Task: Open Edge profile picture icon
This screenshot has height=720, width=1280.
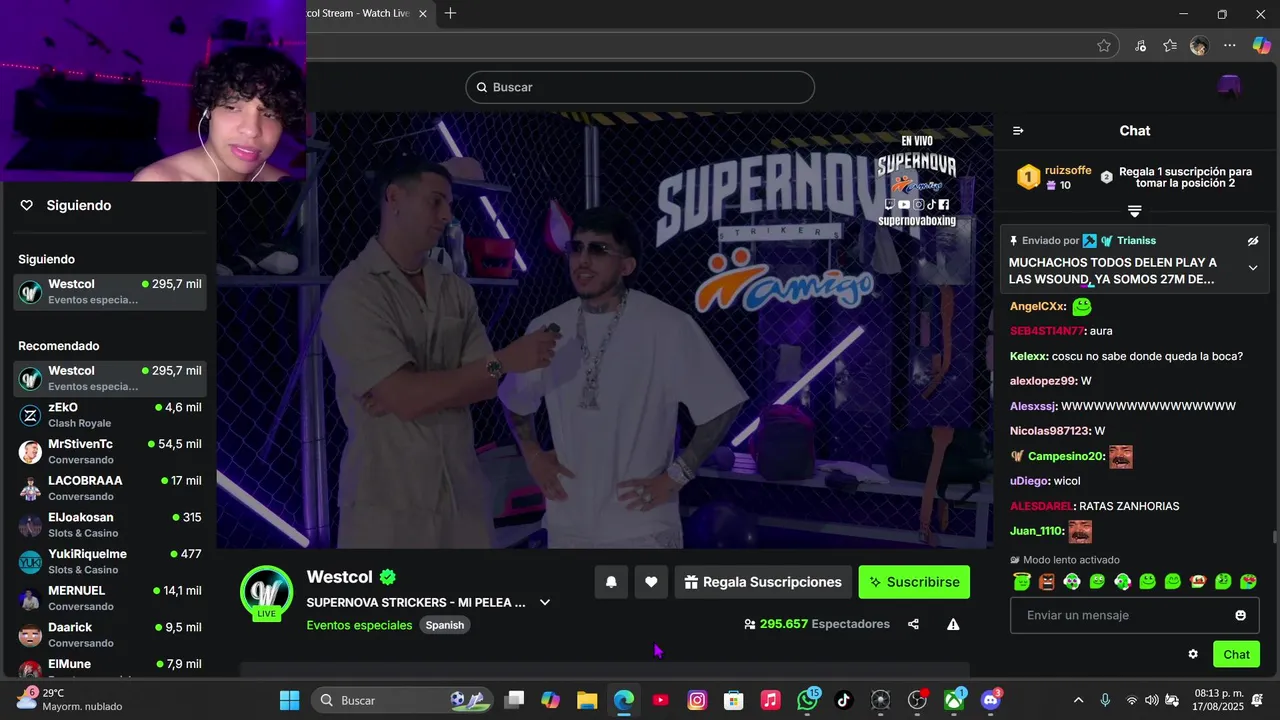Action: tap(1199, 45)
